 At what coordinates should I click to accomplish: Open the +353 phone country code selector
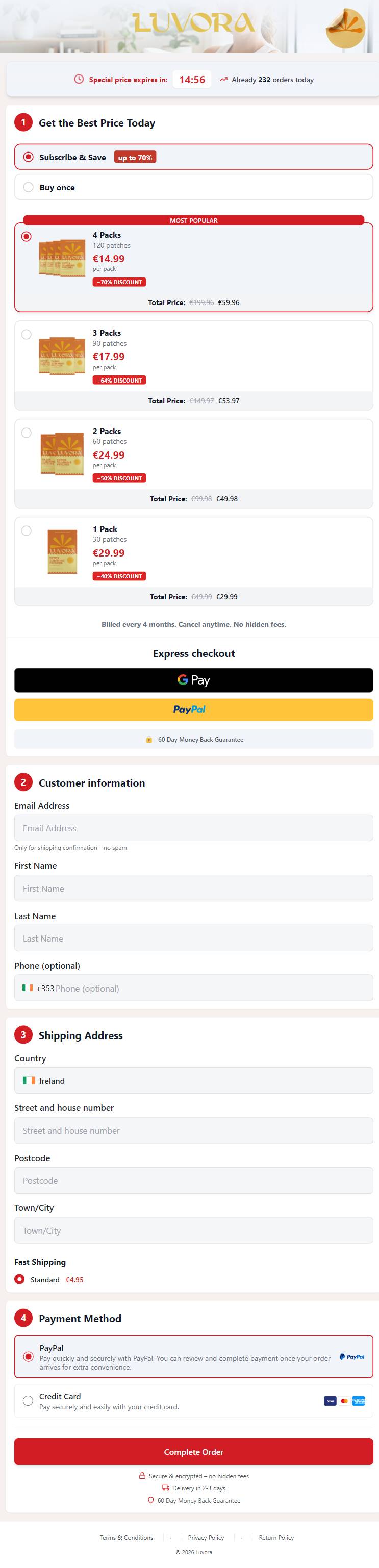[38, 988]
